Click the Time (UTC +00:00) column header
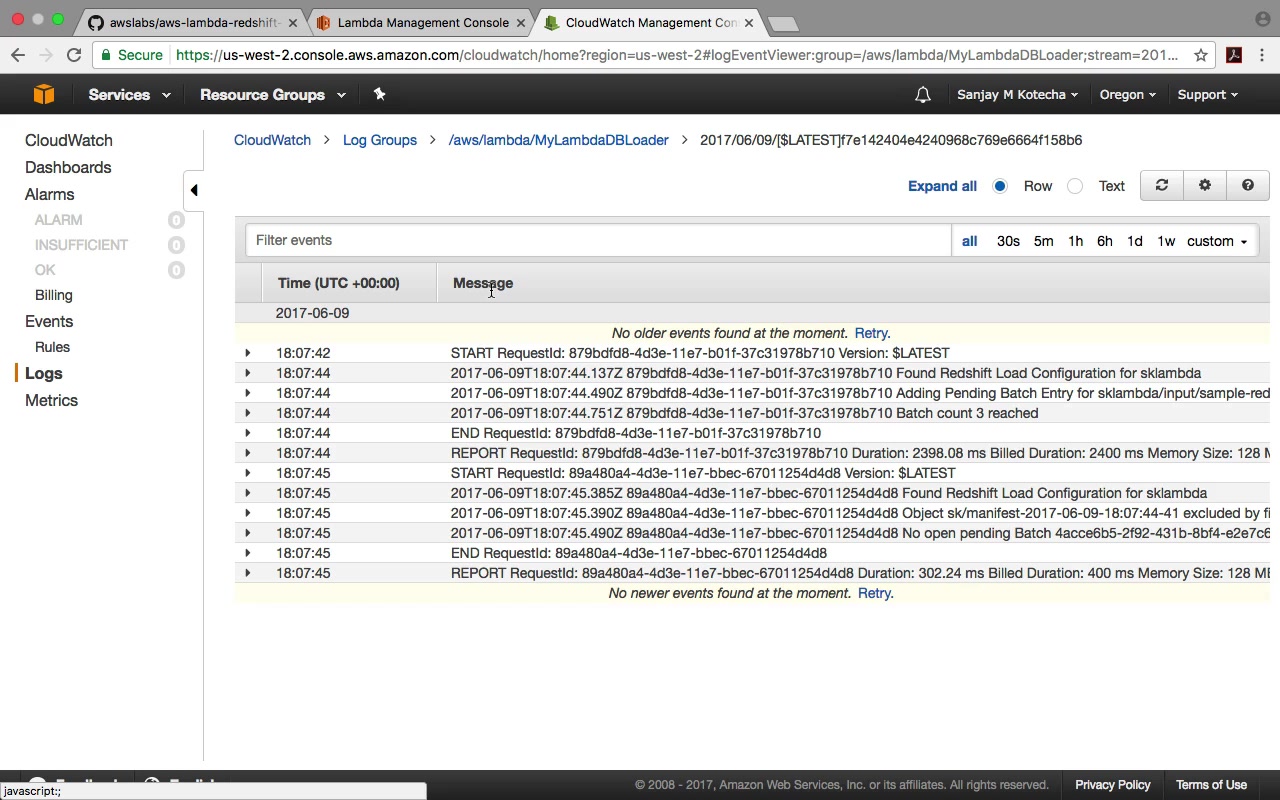The width and height of the screenshot is (1280, 800). click(x=338, y=283)
